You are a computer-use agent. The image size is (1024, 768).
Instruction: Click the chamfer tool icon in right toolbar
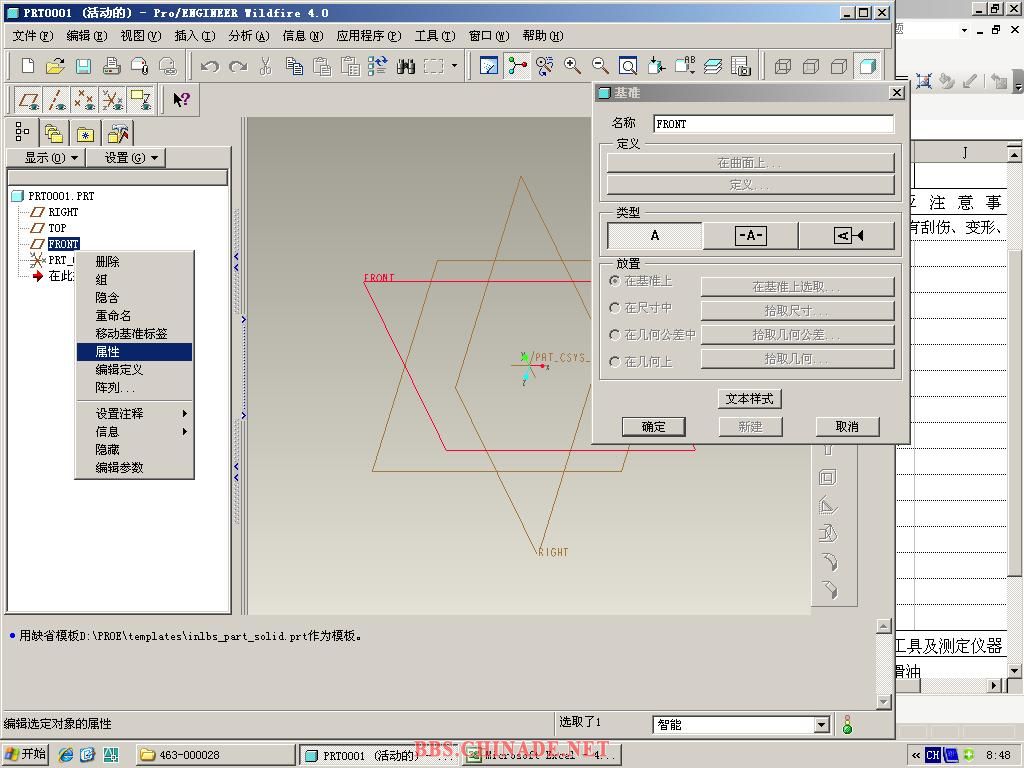tap(828, 588)
